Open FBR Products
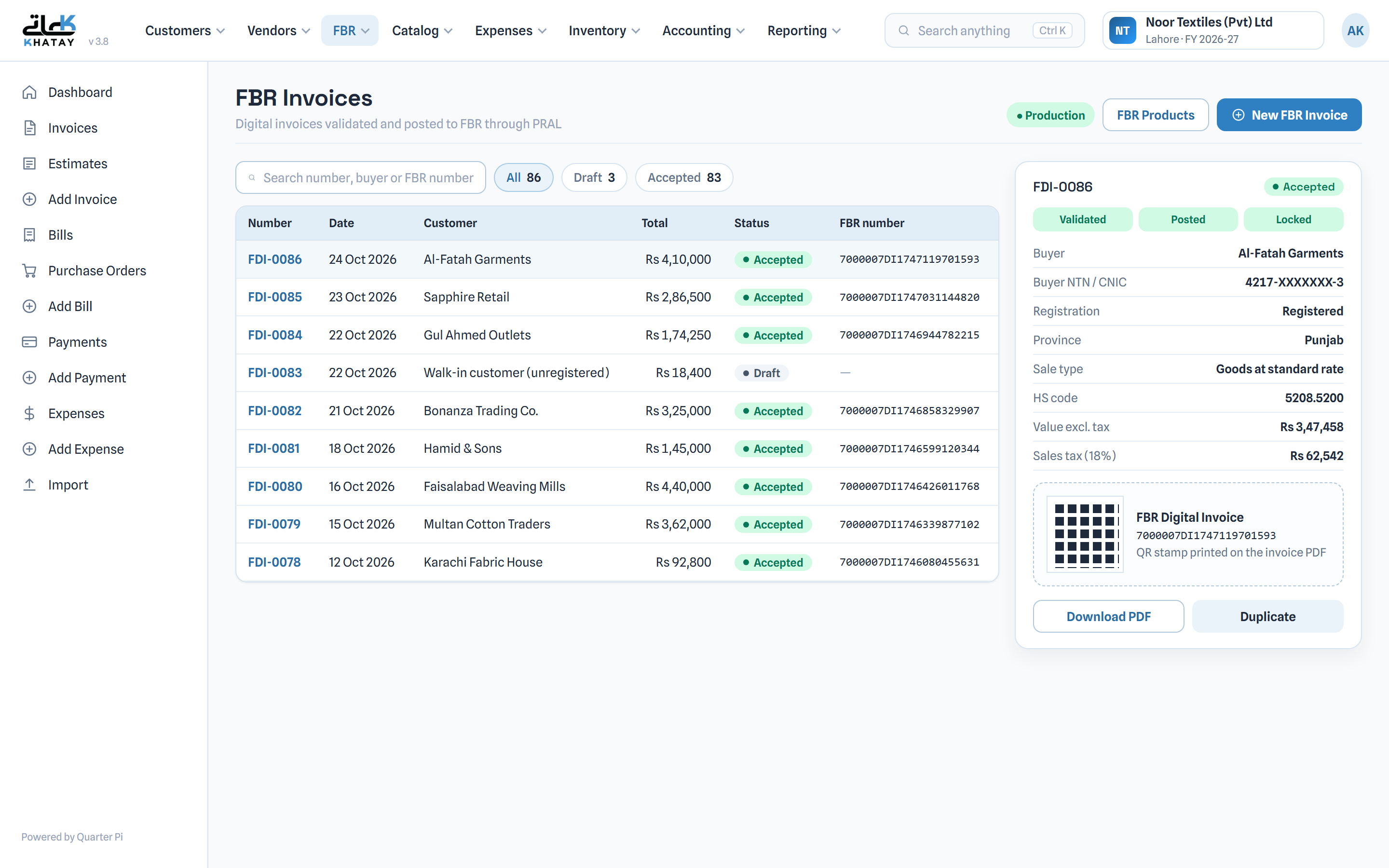The width and height of the screenshot is (1389, 868). (x=1156, y=115)
